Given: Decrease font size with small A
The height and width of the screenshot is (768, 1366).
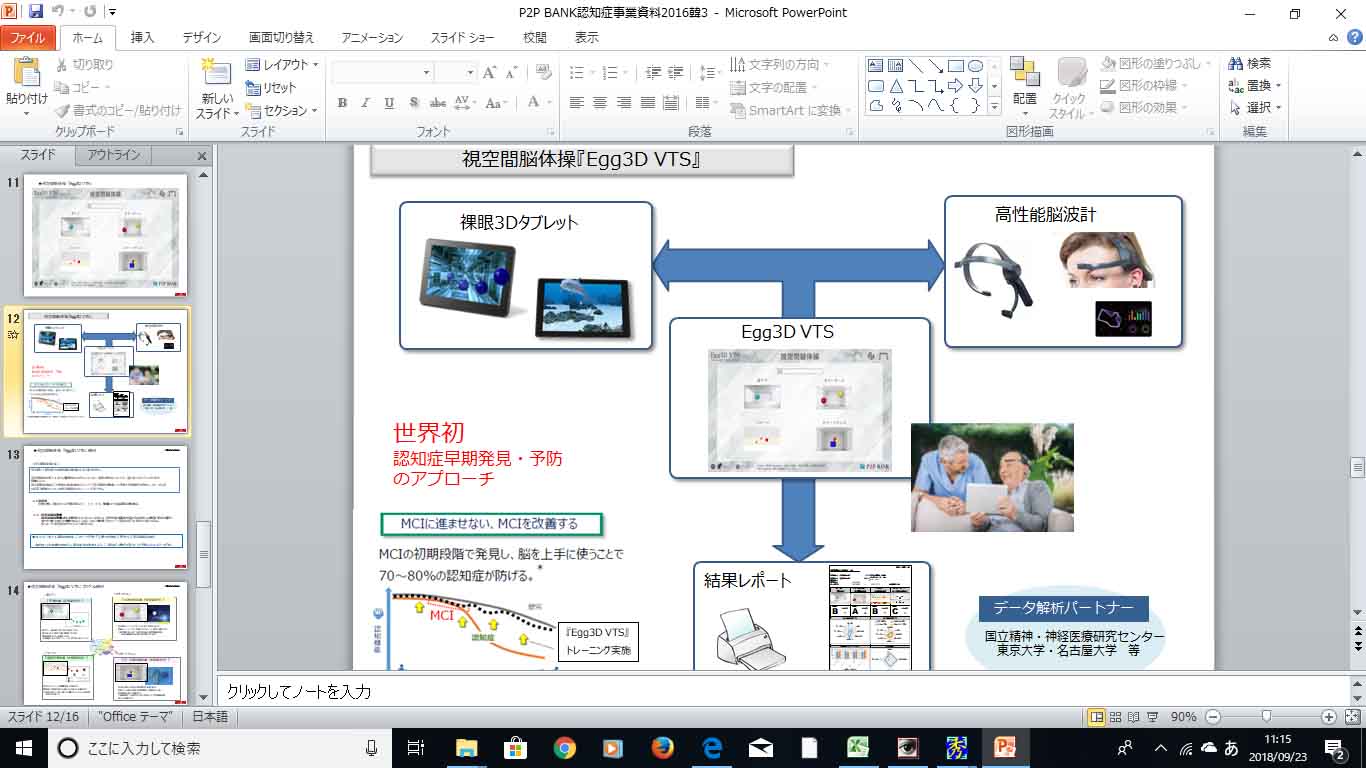Looking at the screenshot, I should (x=514, y=73).
